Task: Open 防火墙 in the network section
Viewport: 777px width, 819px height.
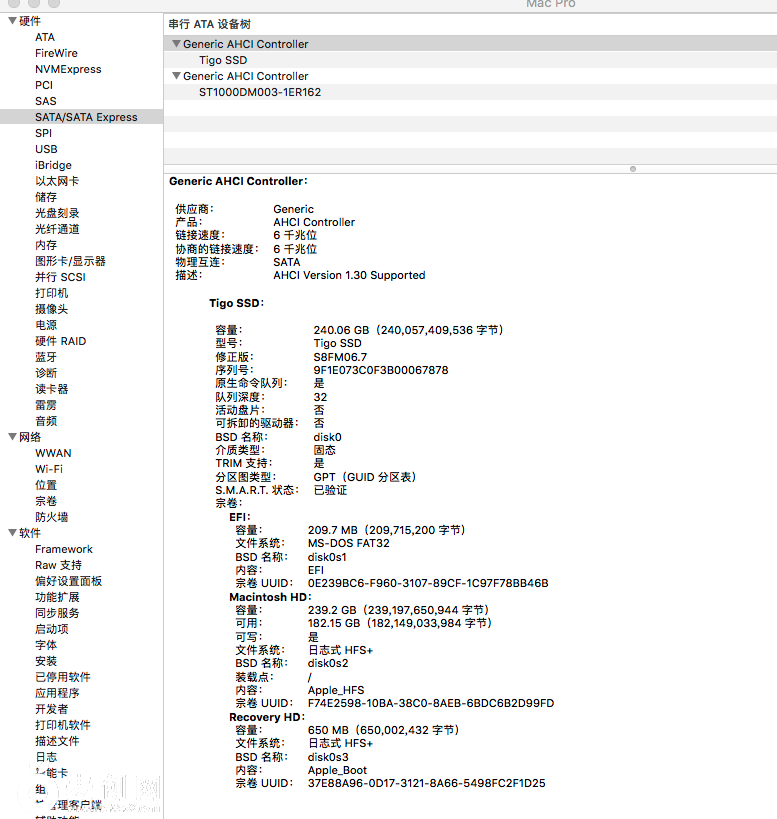Action: [x=51, y=517]
